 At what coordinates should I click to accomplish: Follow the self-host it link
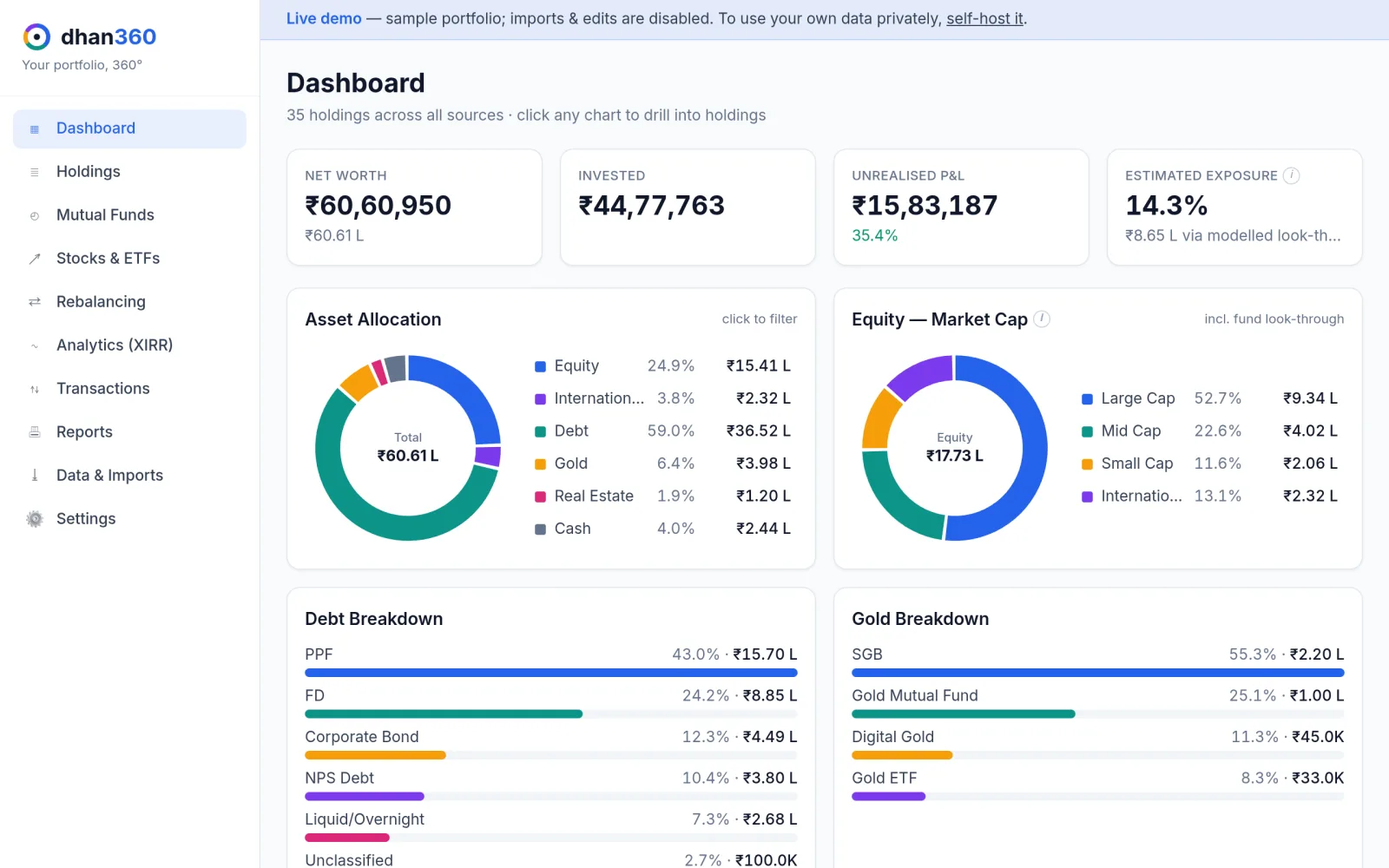click(x=984, y=18)
